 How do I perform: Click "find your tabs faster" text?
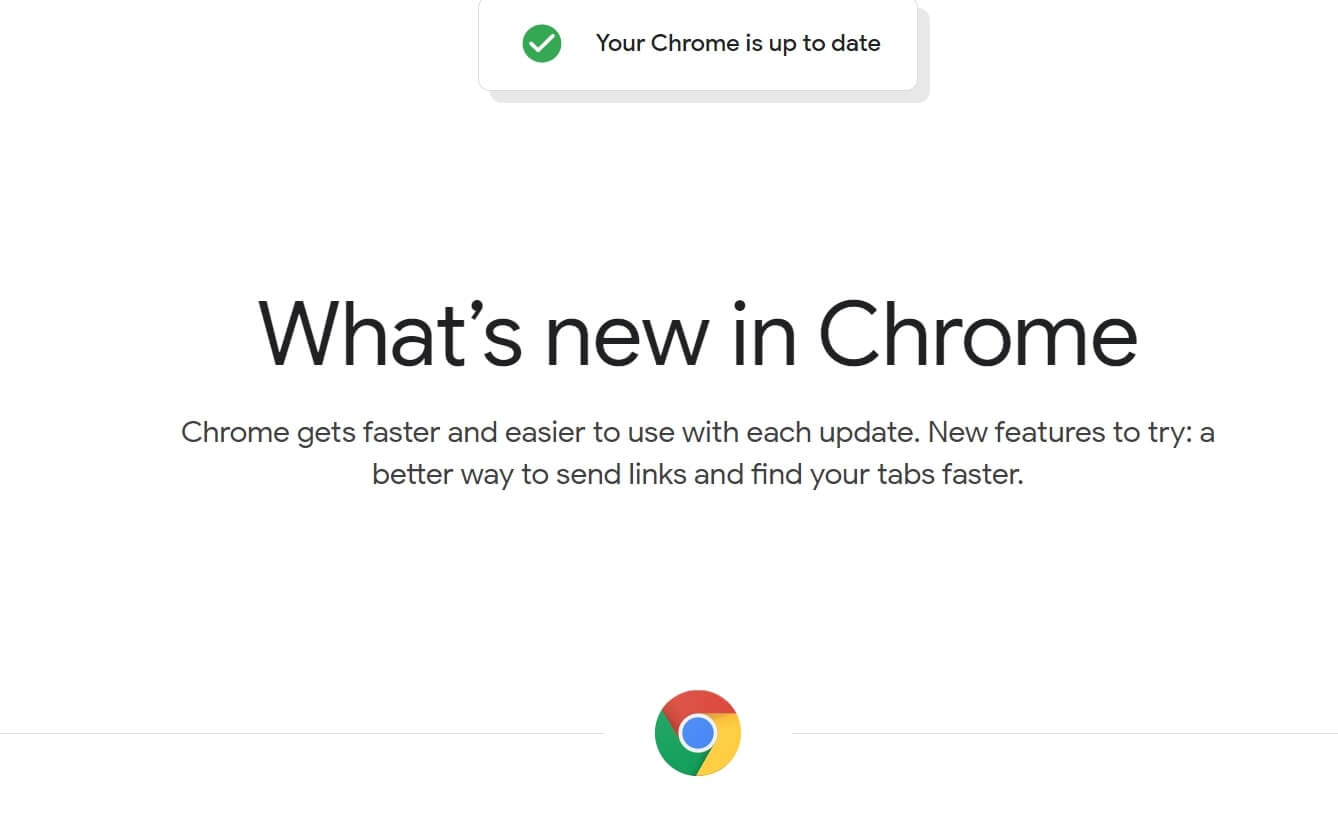pos(888,473)
